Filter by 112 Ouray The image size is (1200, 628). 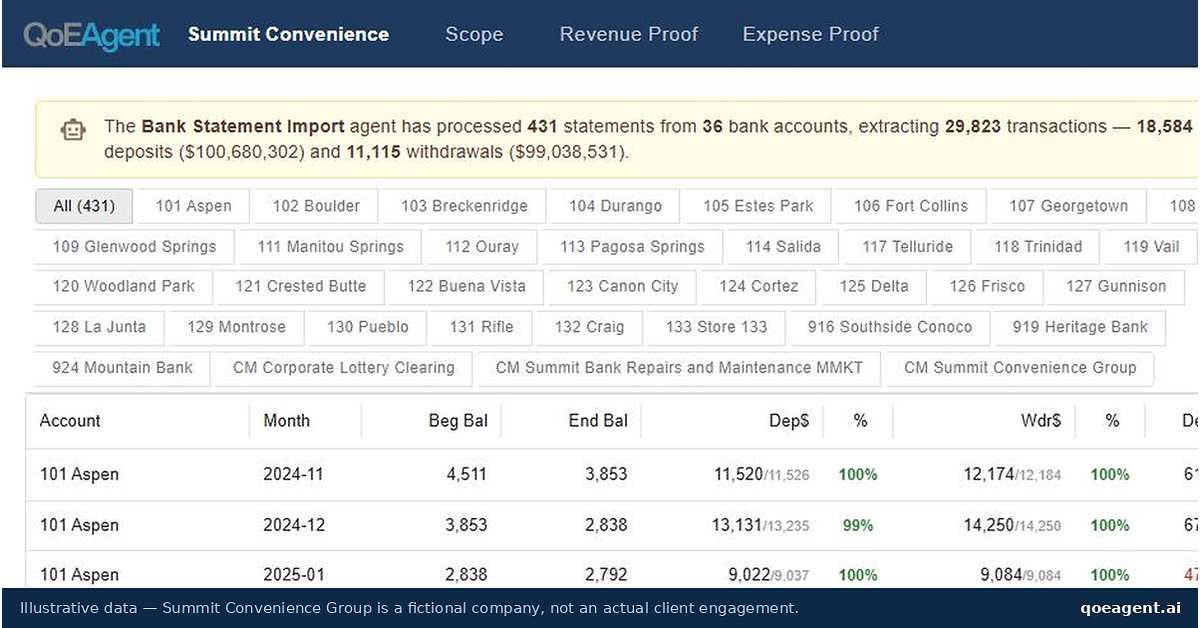click(x=482, y=247)
